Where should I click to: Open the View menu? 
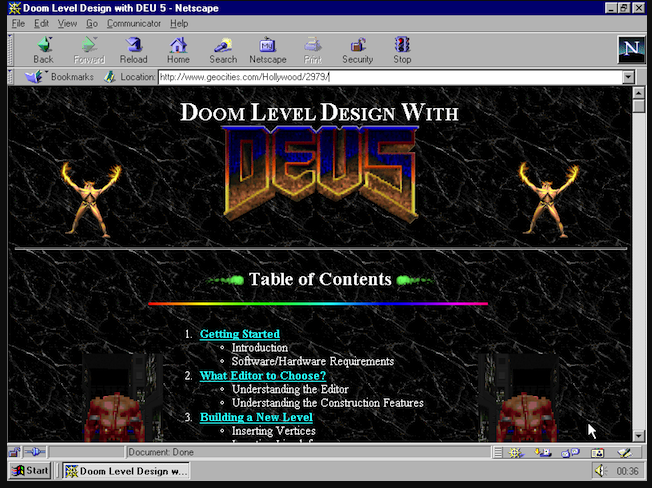67,24
